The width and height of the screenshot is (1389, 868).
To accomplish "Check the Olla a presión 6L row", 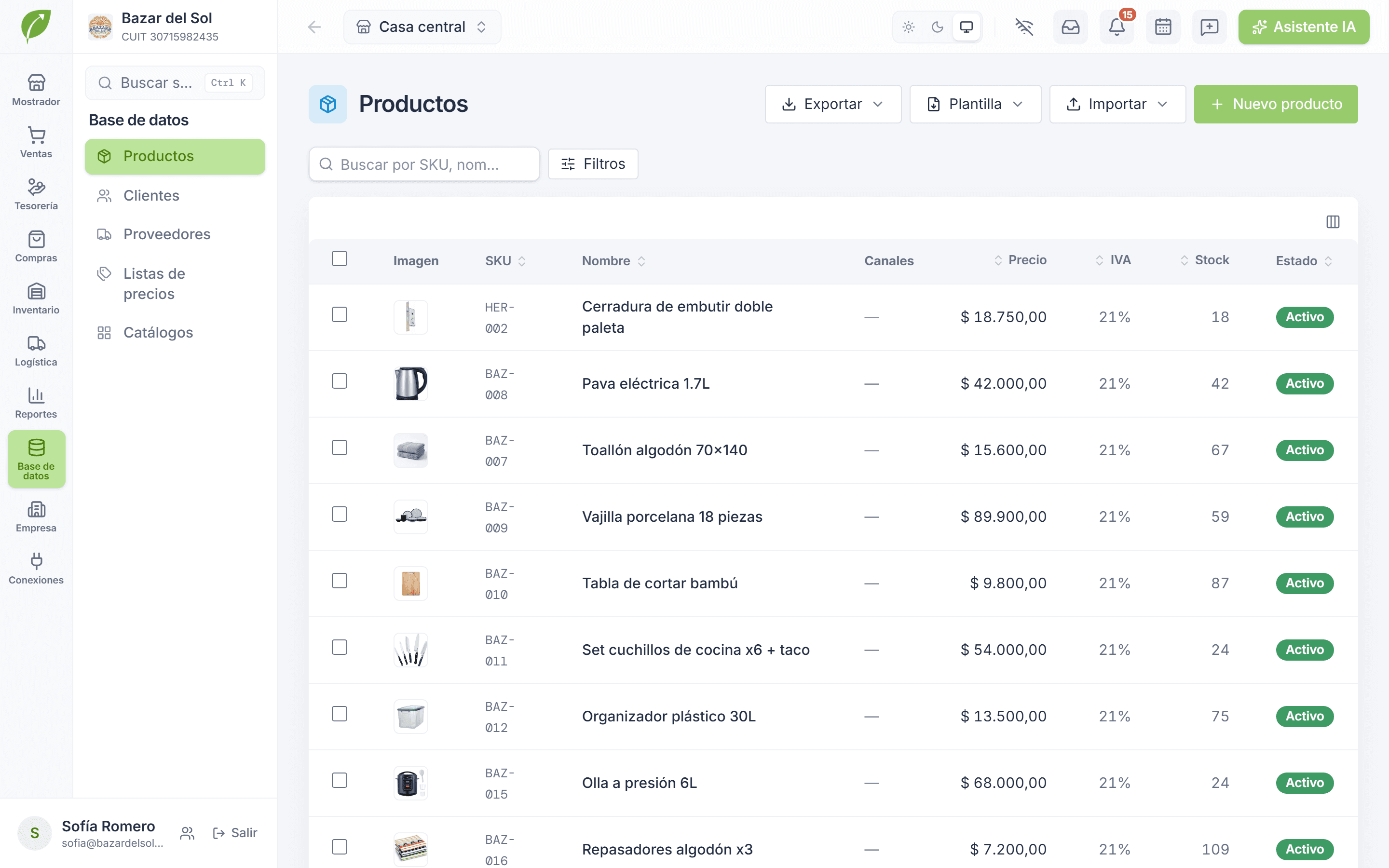I will click(x=339, y=781).
